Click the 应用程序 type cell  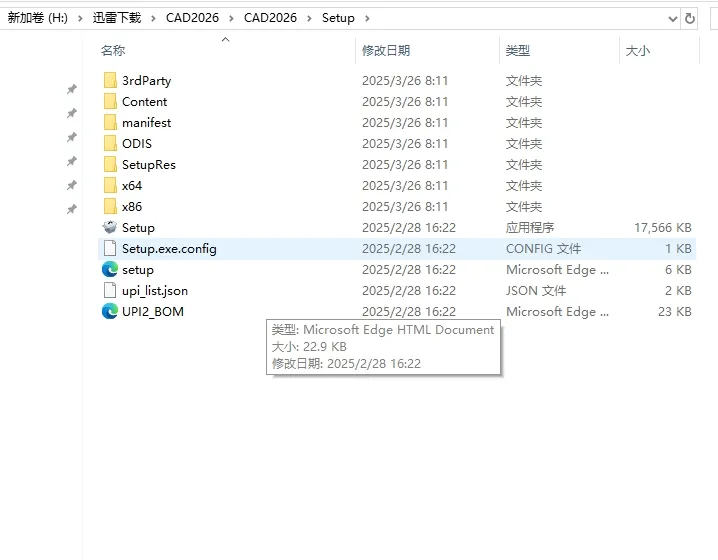(530, 228)
